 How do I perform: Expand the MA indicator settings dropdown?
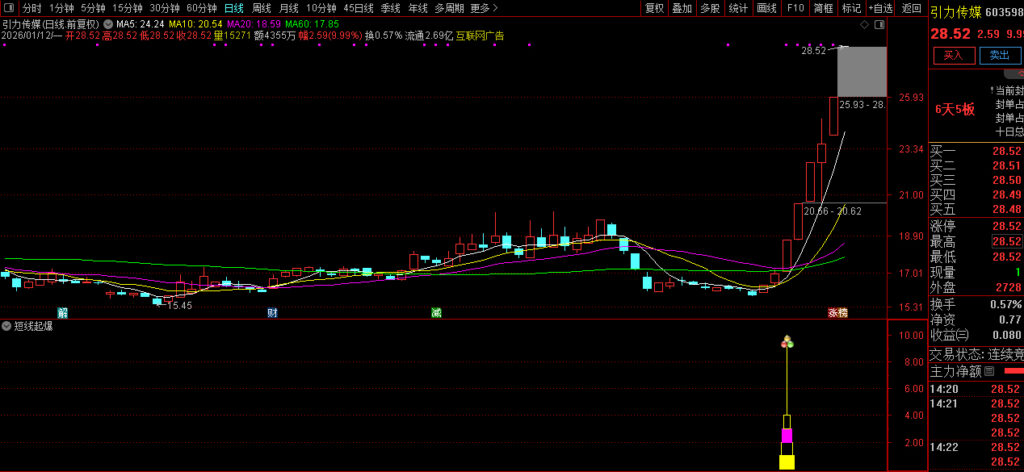point(108,22)
